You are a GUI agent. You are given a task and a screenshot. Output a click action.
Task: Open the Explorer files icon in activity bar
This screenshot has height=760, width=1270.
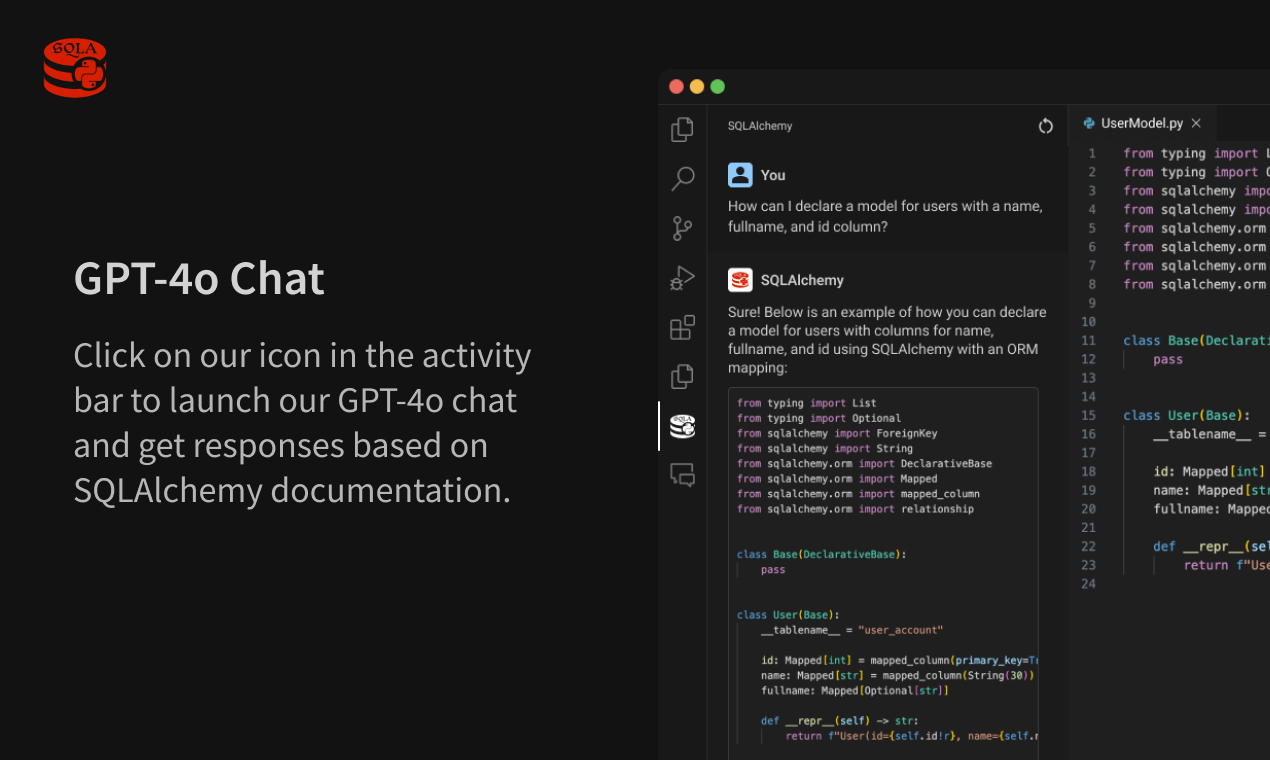[682, 130]
